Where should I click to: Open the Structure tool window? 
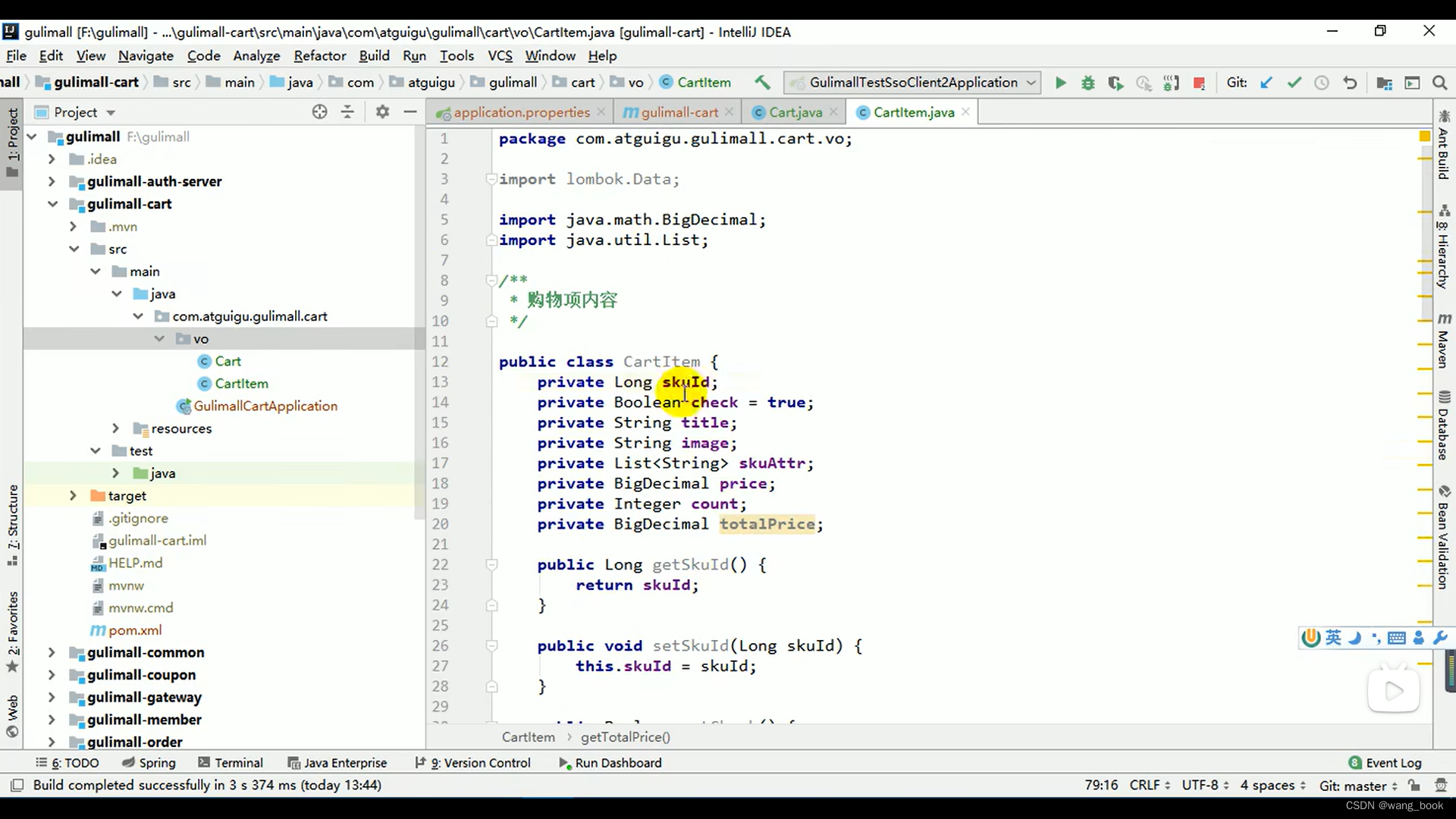12,525
